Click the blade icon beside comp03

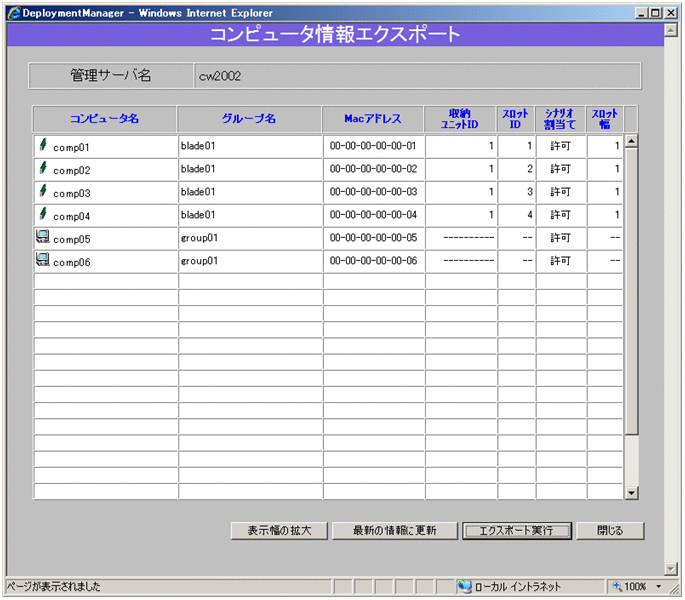42,190
